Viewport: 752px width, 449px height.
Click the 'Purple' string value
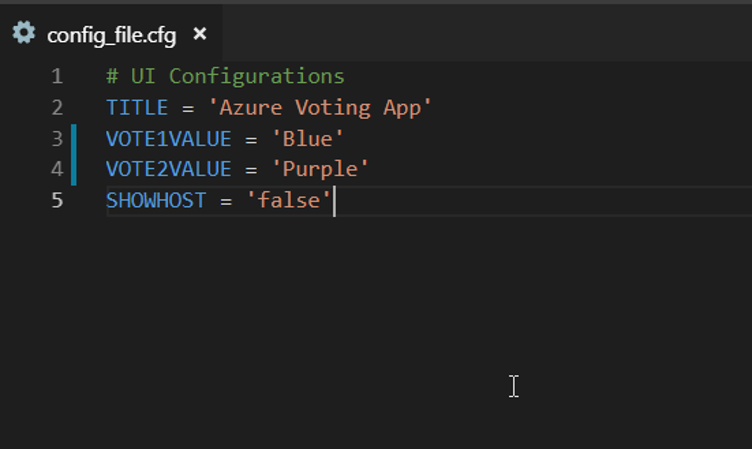[320, 169]
